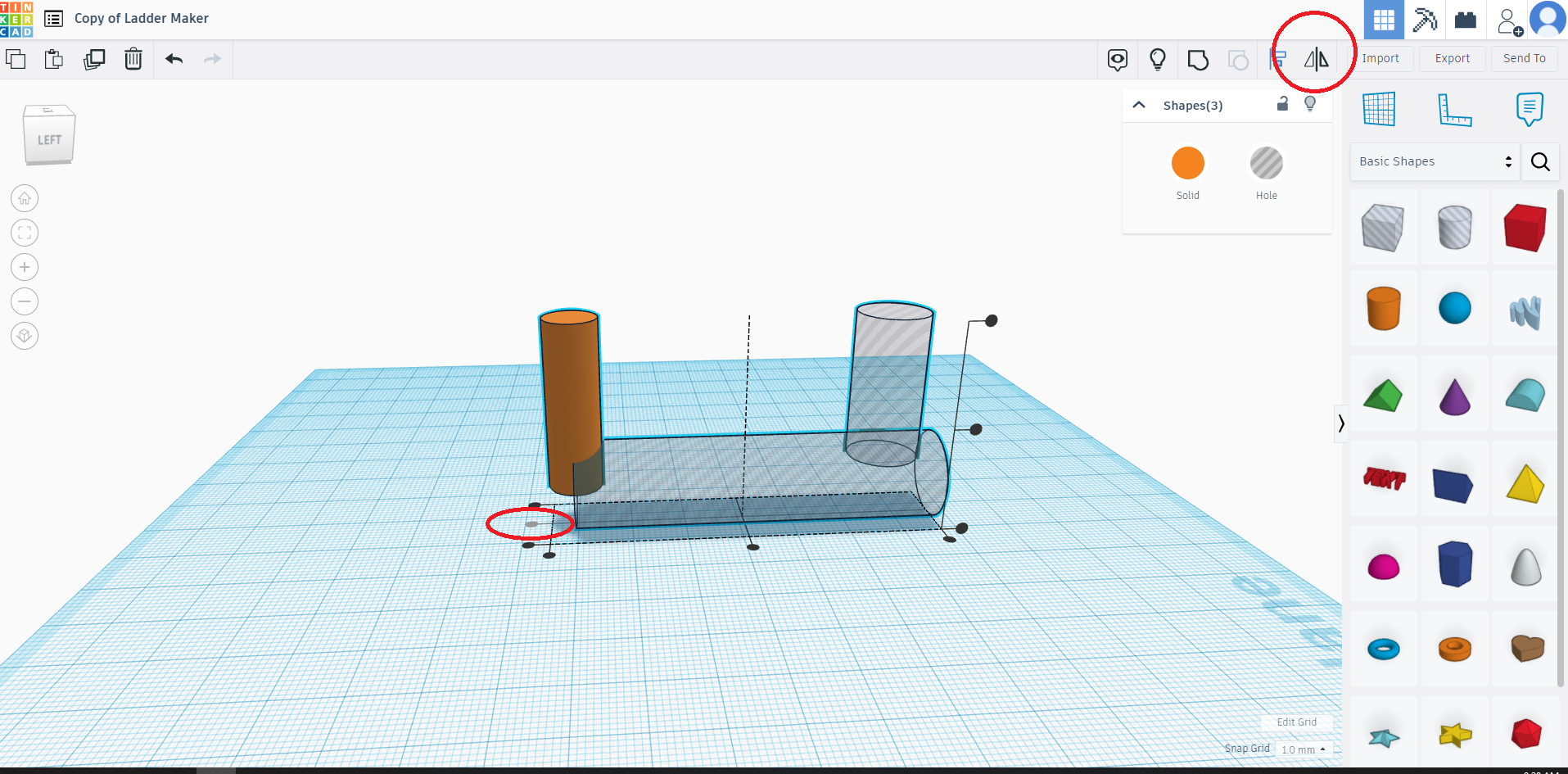This screenshot has width=1568, height=774.
Task: Select the Hole material swatch
Action: [x=1266, y=162]
